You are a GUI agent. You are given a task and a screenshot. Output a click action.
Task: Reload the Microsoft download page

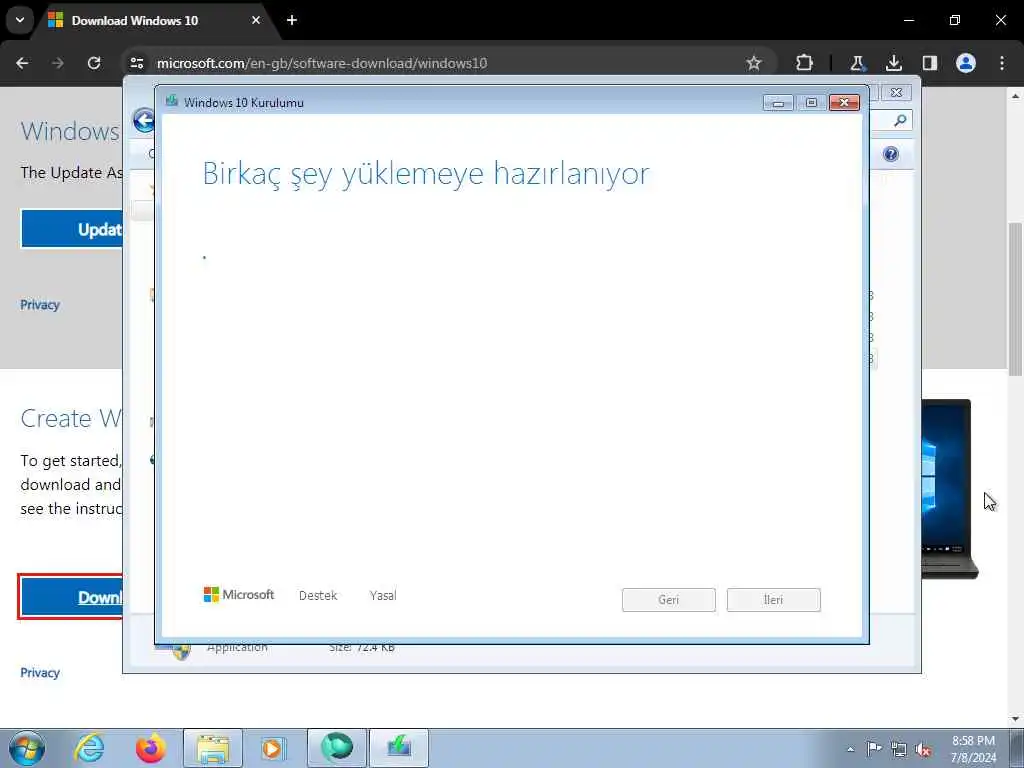tap(94, 63)
